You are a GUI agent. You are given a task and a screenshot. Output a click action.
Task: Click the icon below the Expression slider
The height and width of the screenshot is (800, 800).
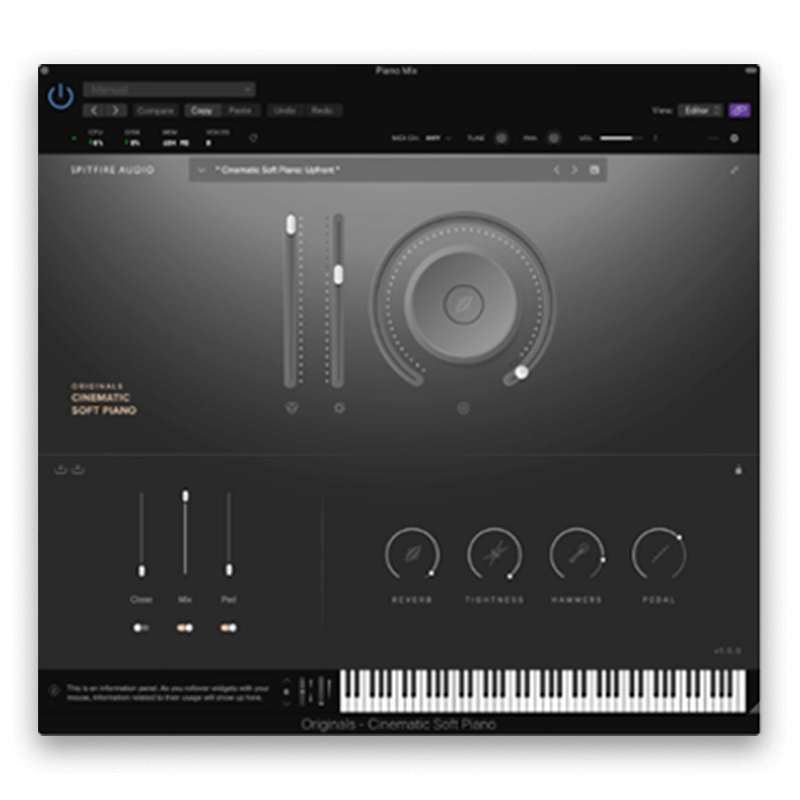click(x=292, y=408)
